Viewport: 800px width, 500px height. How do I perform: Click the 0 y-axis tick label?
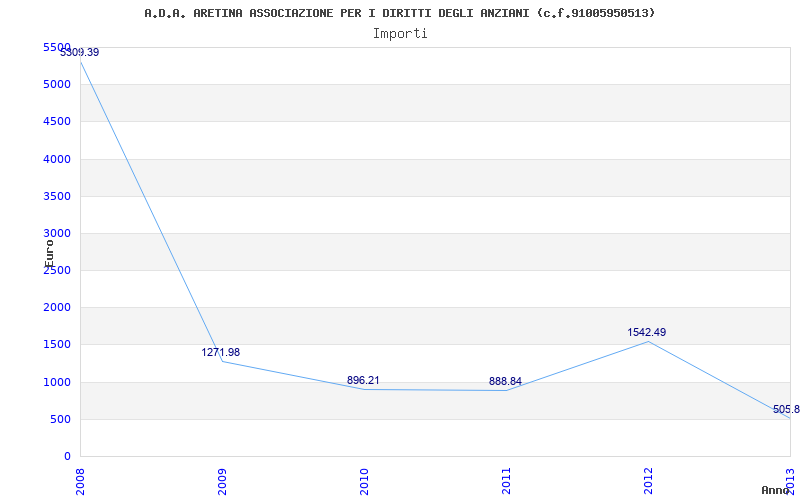[67, 456]
